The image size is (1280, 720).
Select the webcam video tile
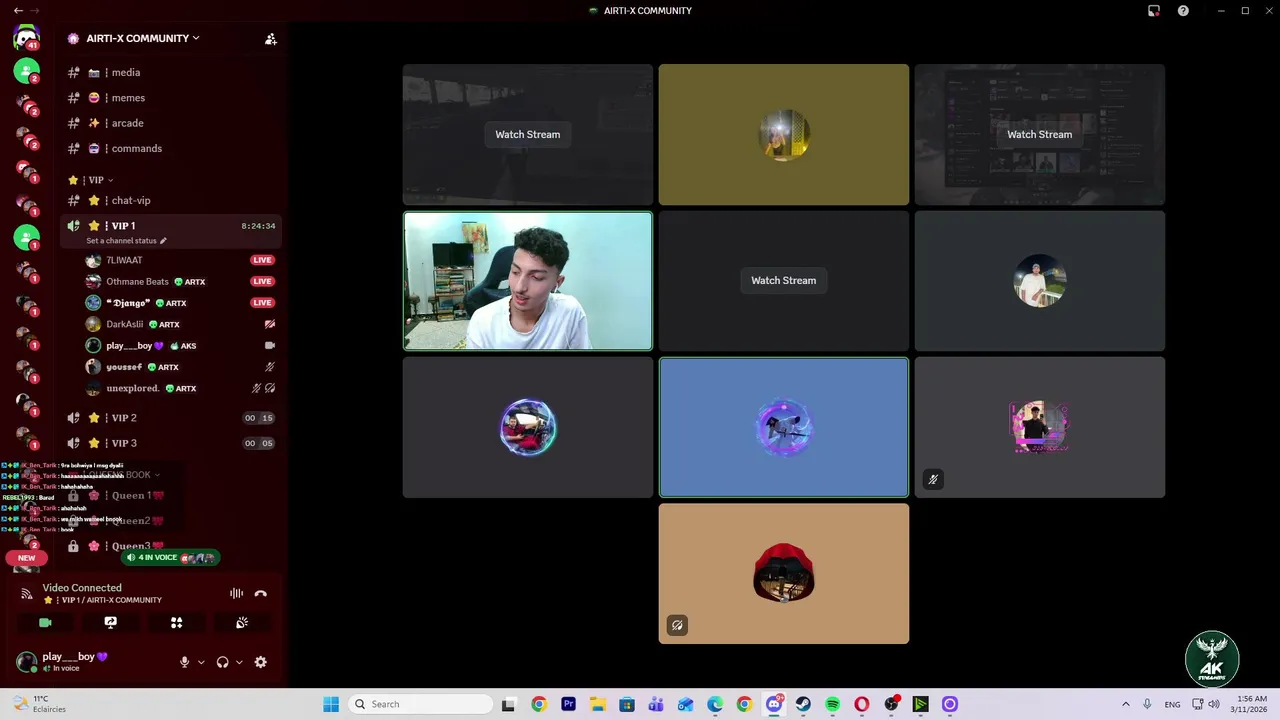point(527,281)
